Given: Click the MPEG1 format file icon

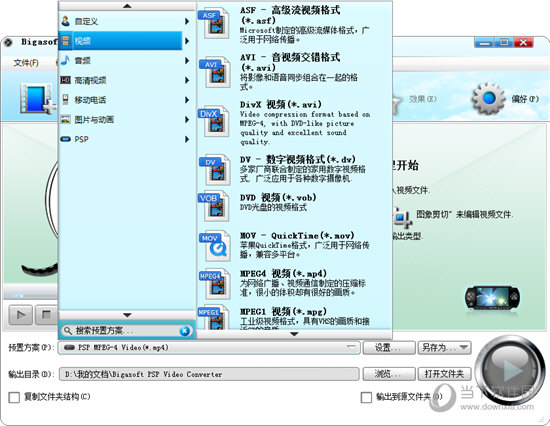Looking at the screenshot, I should (x=214, y=318).
